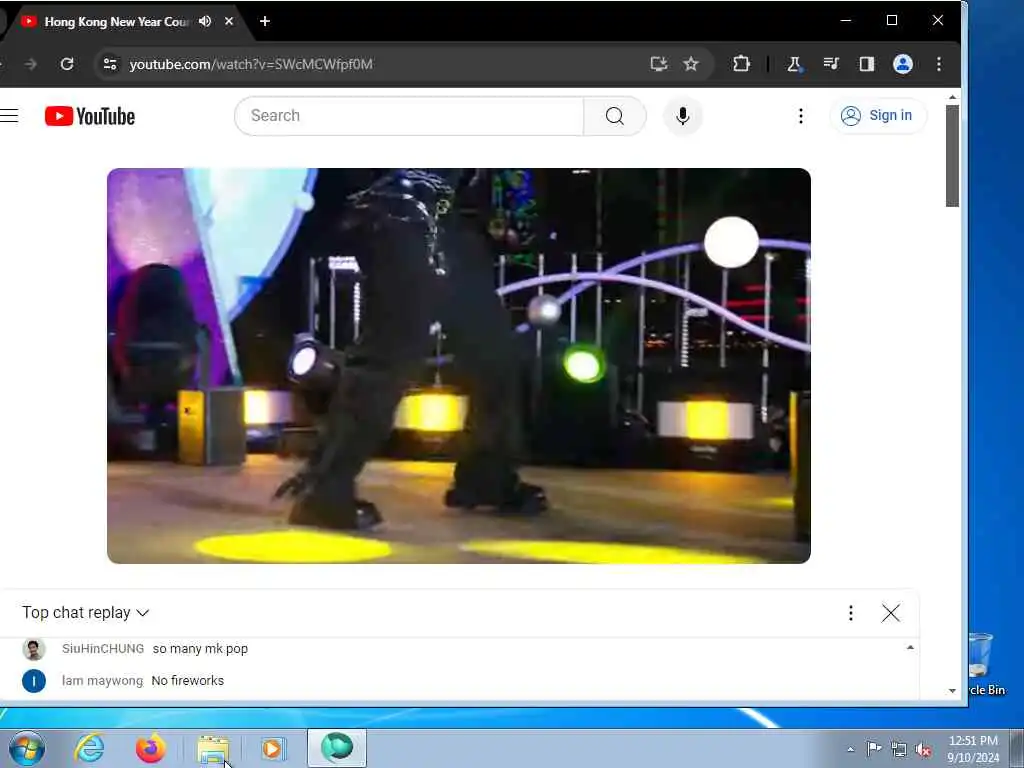Viewport: 1024px width, 768px height.
Task: Click the youtube.com address bar URL
Action: (x=251, y=64)
